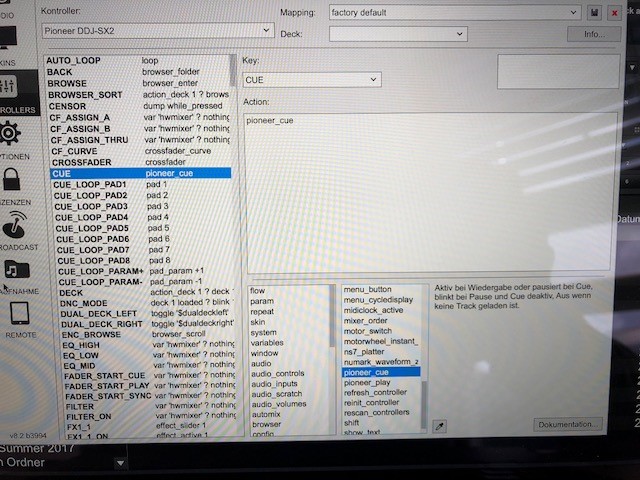Choose the repeat action category
This screenshot has height=480, width=640.
tap(262, 311)
